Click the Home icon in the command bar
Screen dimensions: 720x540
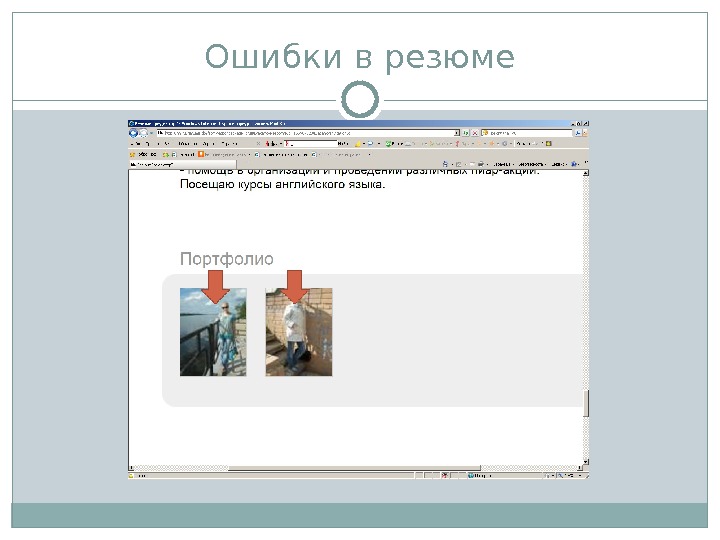click(445, 164)
